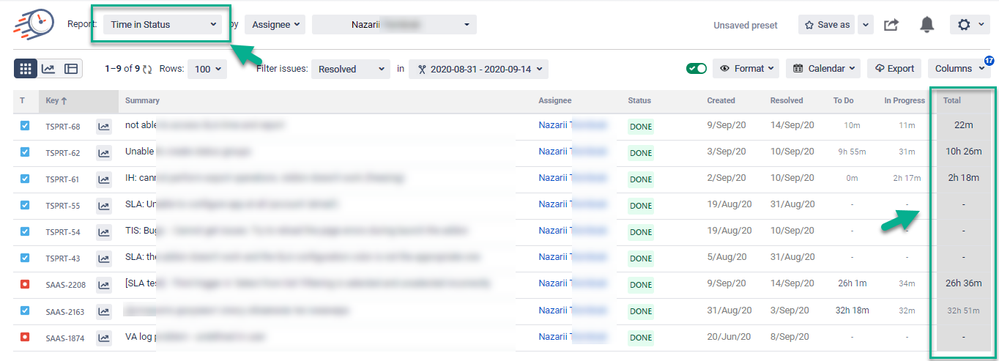The height and width of the screenshot is (361, 999).
Task: Click the In Progress column header
Action: coord(904,101)
